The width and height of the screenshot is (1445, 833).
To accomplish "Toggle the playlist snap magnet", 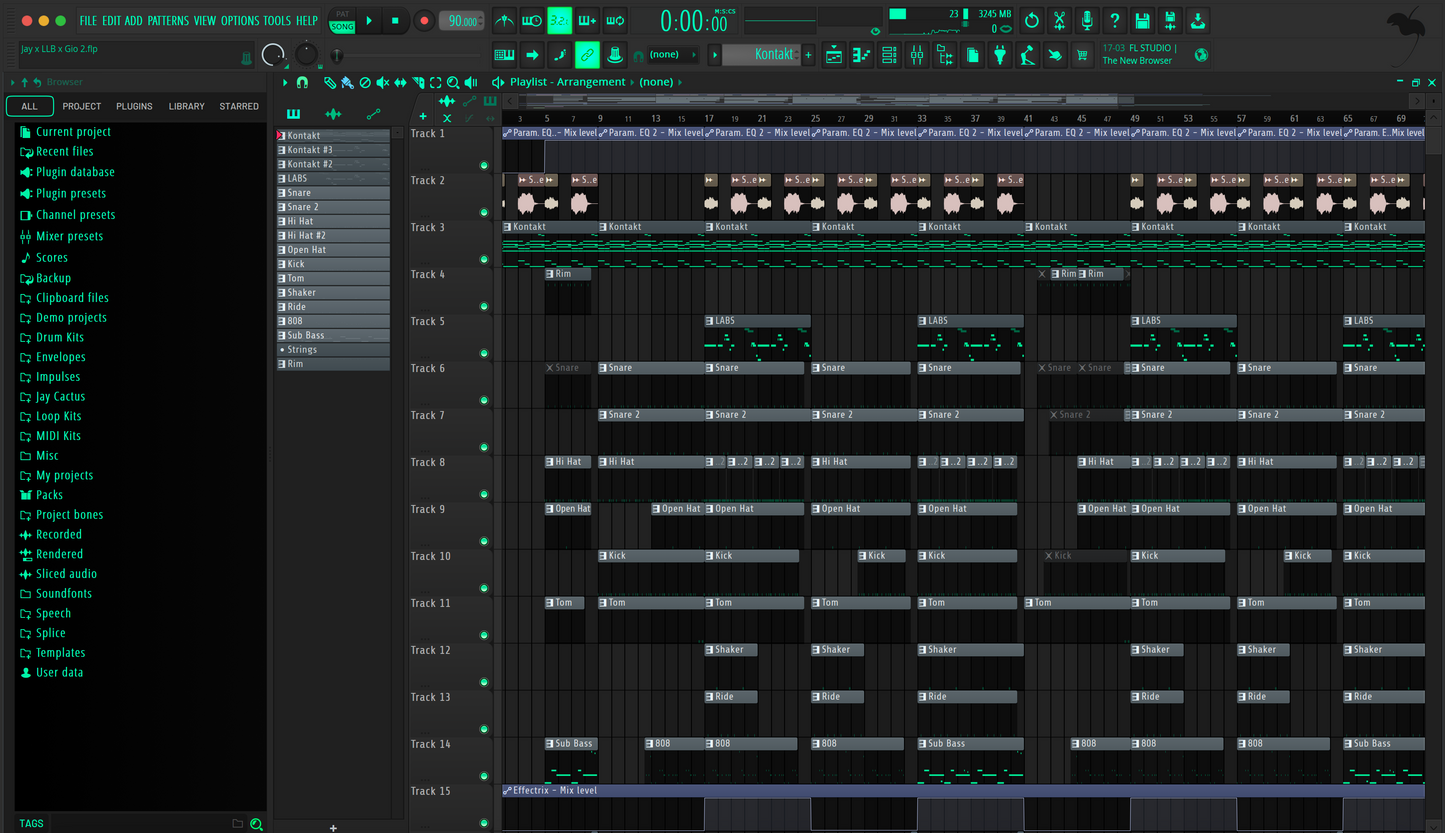I will (x=302, y=83).
